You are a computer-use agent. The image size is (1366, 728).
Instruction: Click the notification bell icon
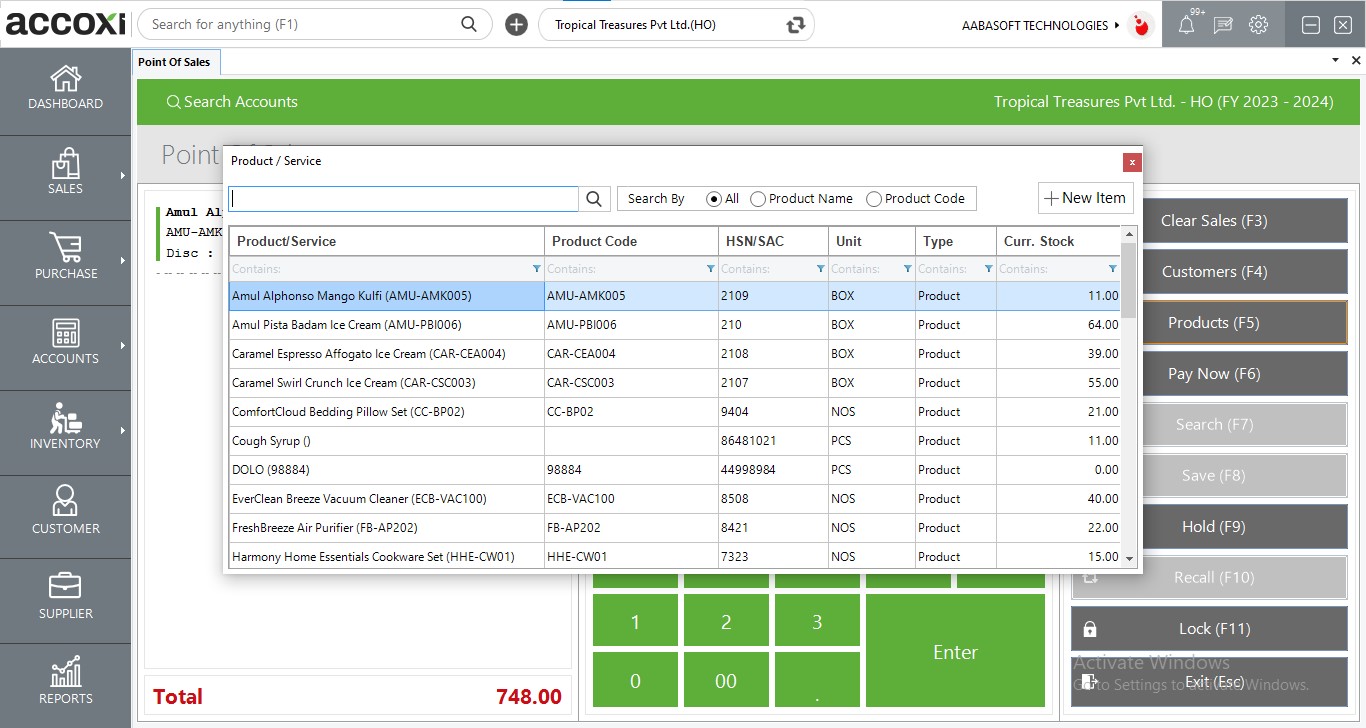point(1185,24)
